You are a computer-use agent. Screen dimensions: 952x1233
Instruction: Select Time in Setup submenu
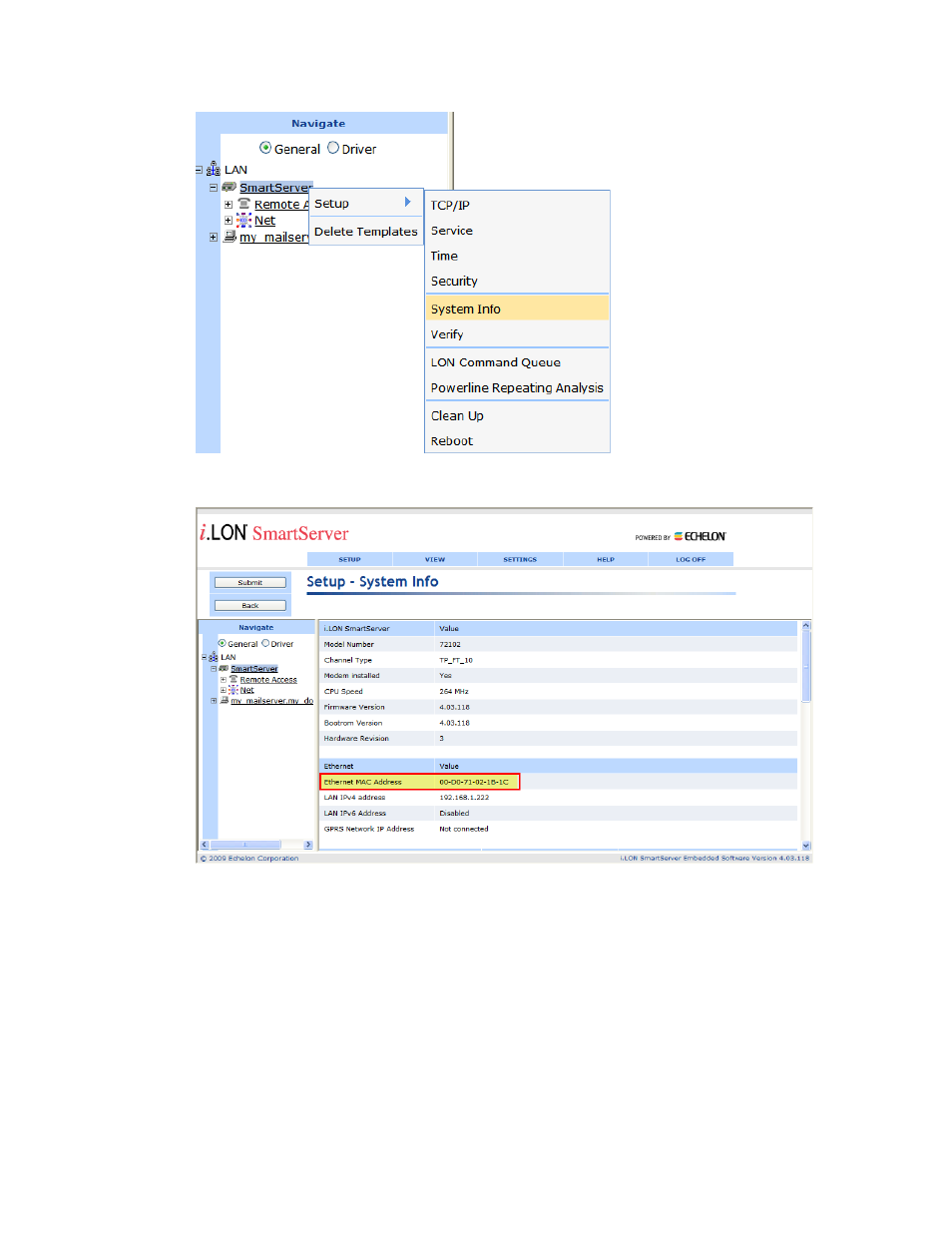coord(517,256)
